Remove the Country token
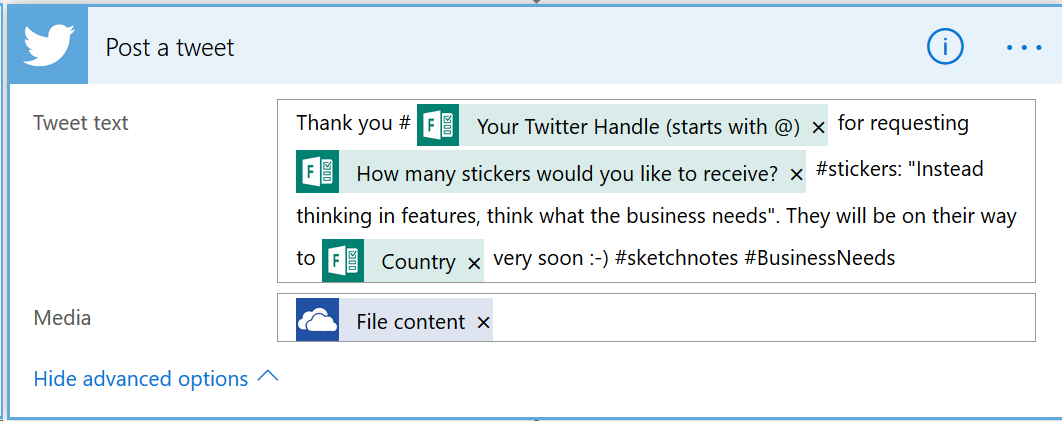The image size is (1062, 421). 474,263
